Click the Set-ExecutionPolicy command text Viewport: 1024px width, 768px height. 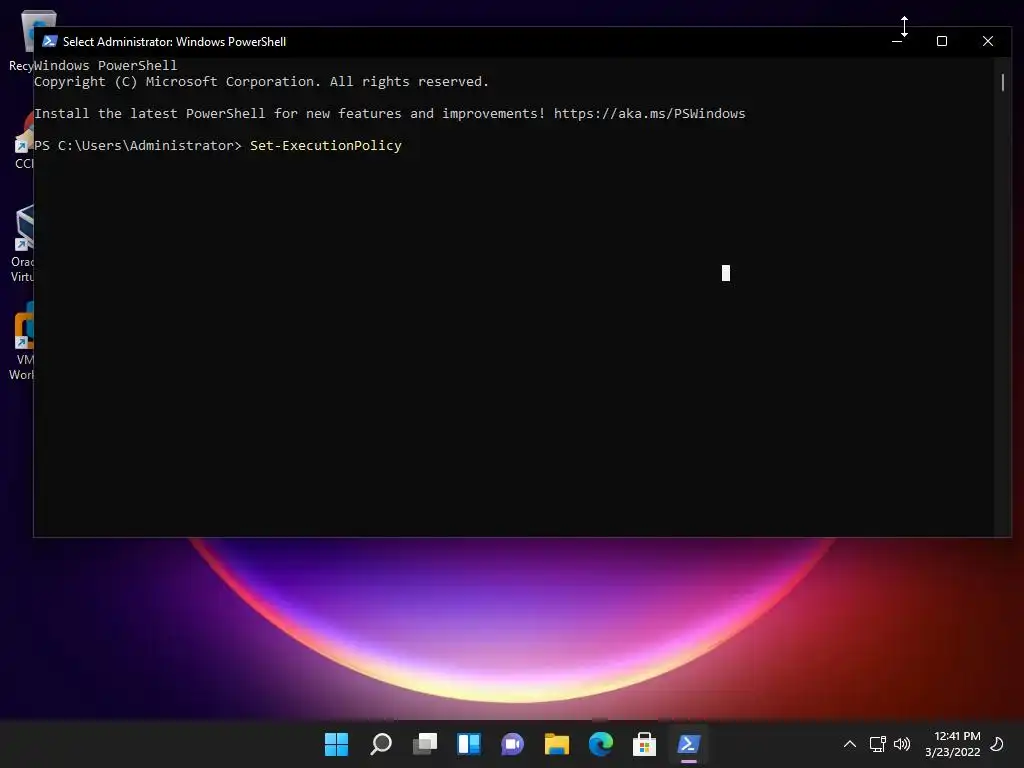(x=325, y=146)
